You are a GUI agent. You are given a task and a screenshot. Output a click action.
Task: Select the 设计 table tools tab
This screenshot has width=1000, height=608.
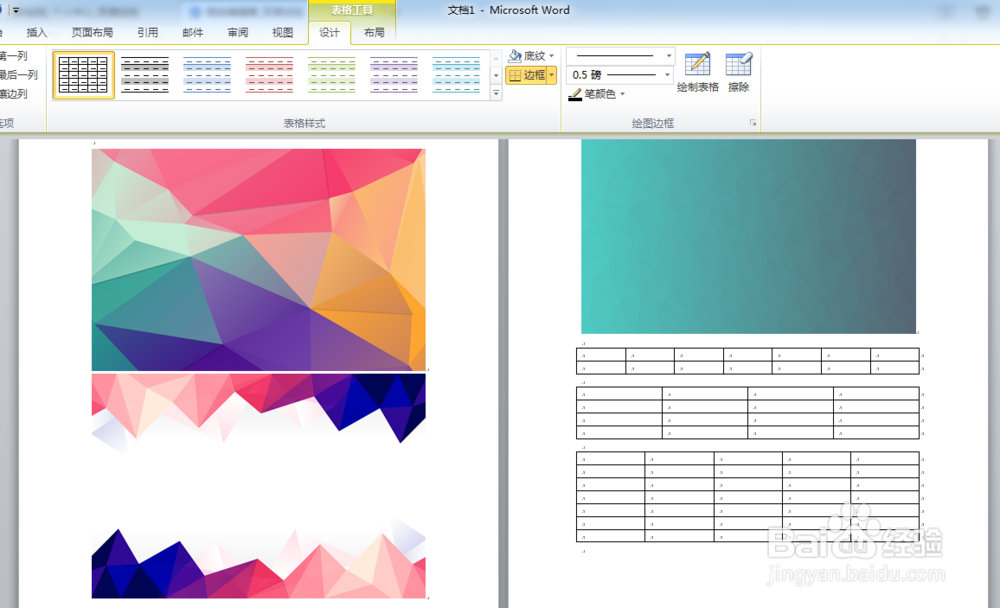pos(329,33)
